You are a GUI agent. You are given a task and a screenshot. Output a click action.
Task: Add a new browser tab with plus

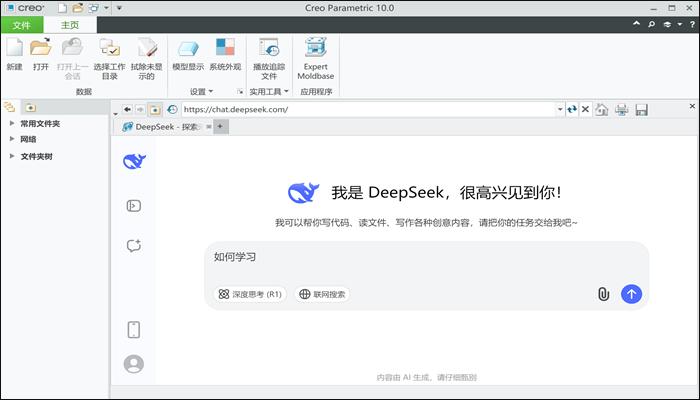(x=220, y=127)
